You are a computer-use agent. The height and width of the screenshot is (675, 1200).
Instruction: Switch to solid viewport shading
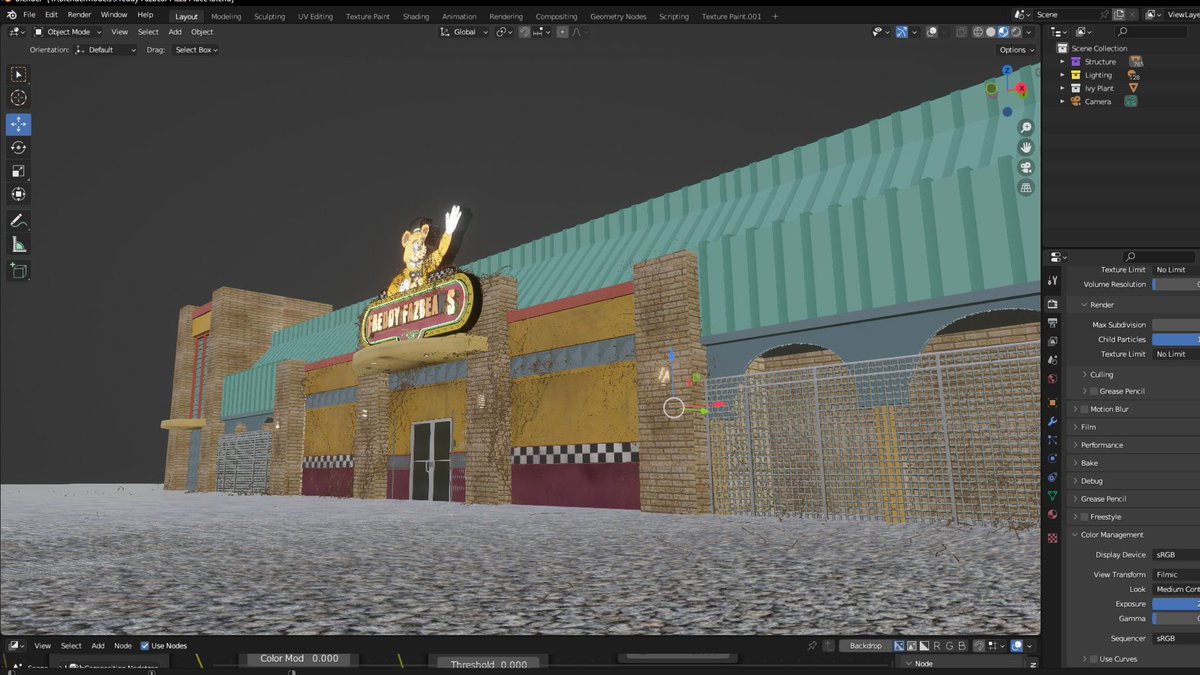pyautogui.click(x=991, y=32)
